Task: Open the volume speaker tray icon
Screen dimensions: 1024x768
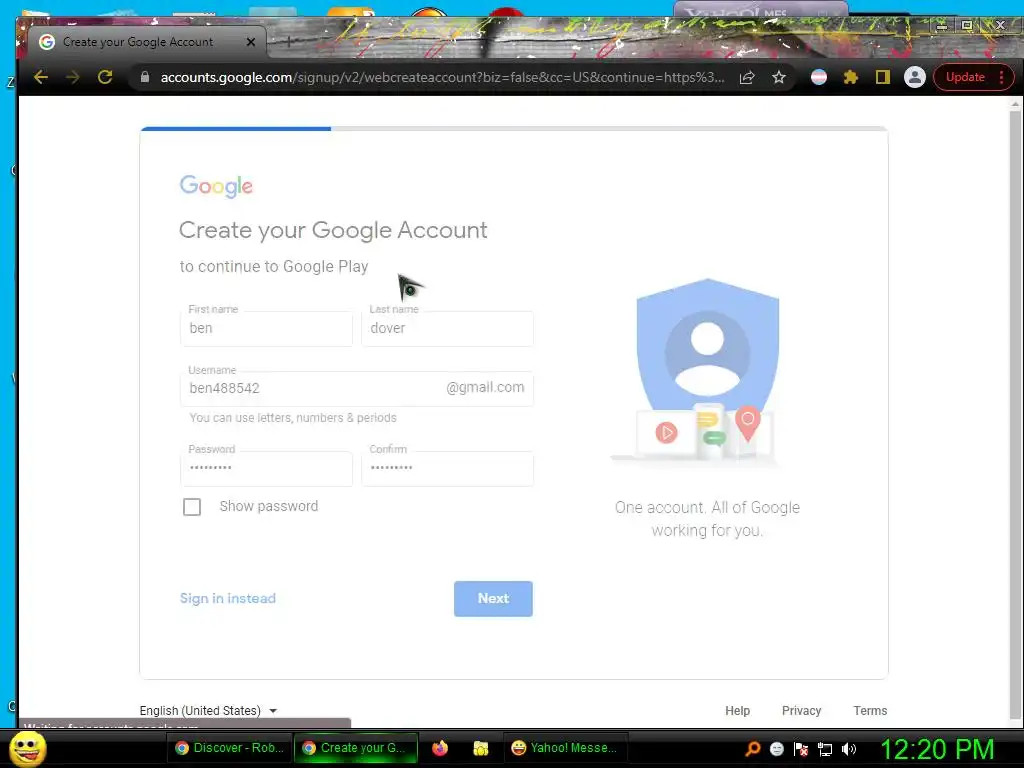Action: point(848,749)
